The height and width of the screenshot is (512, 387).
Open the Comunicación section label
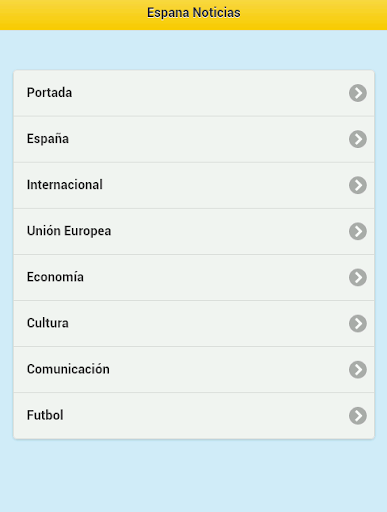(68, 369)
